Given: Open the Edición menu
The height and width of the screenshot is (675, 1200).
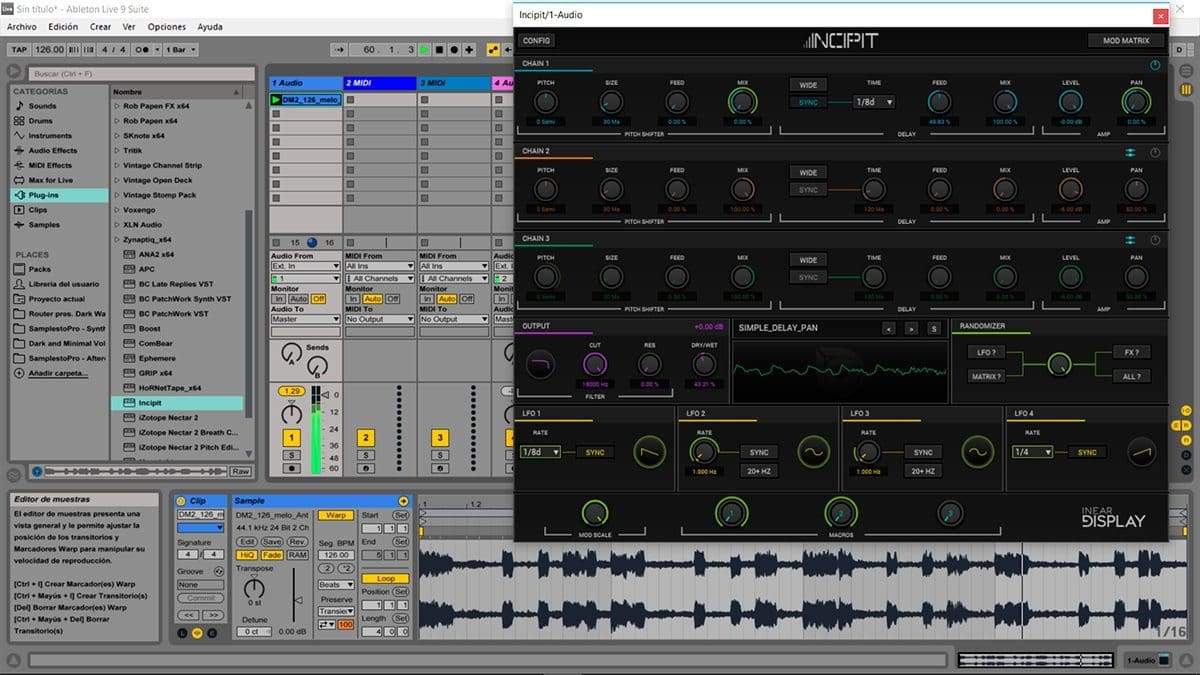Looking at the screenshot, I should click(63, 27).
